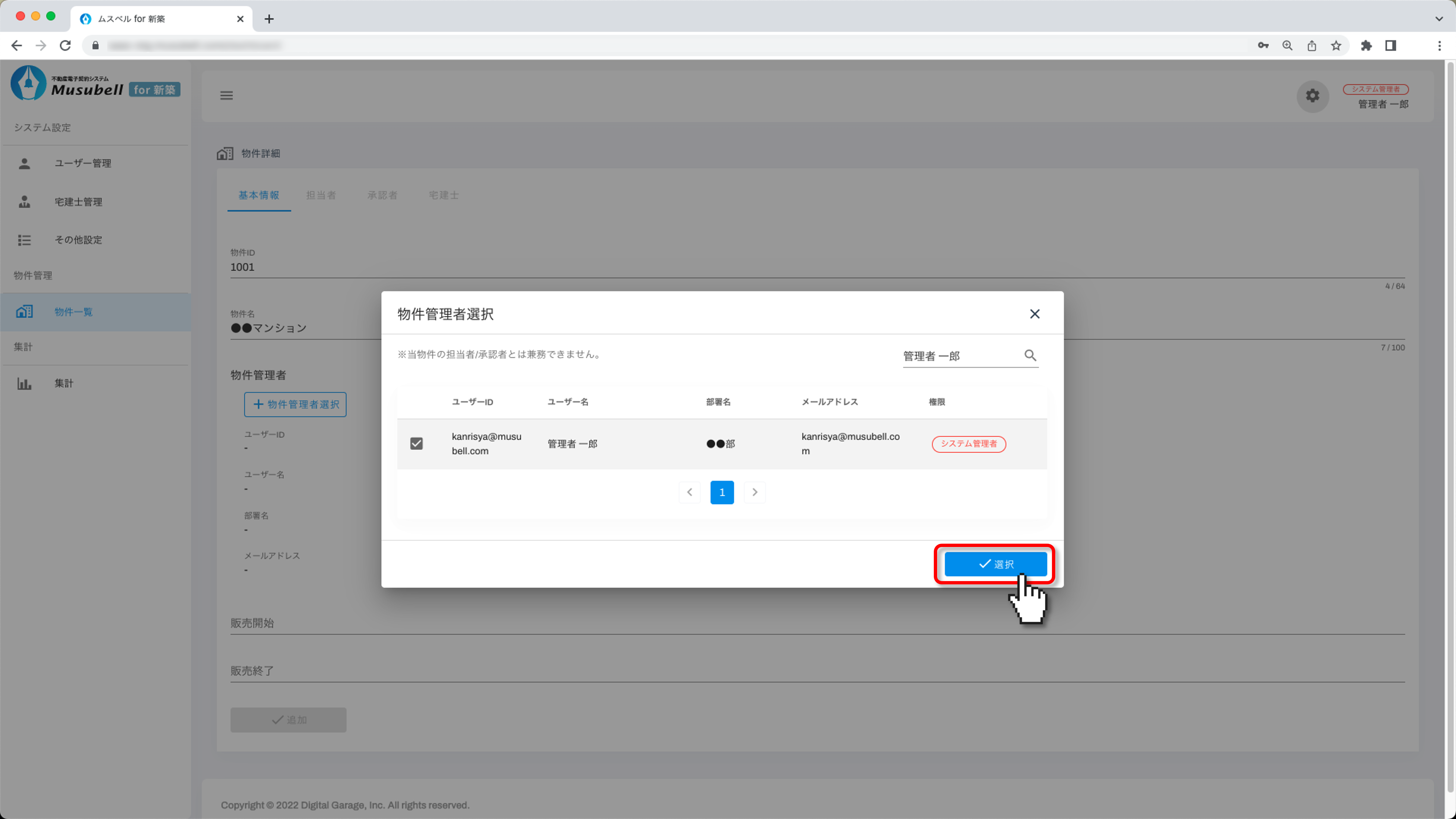Bookmark page with star icon
Viewport: 1456px width, 819px height.
pyautogui.click(x=1336, y=46)
